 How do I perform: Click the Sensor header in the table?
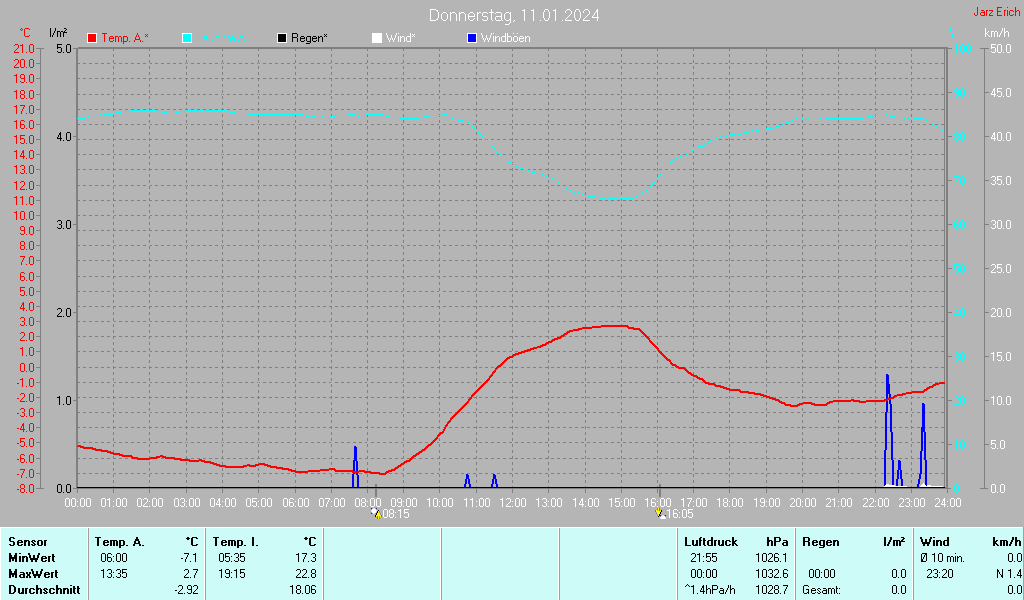(28, 542)
